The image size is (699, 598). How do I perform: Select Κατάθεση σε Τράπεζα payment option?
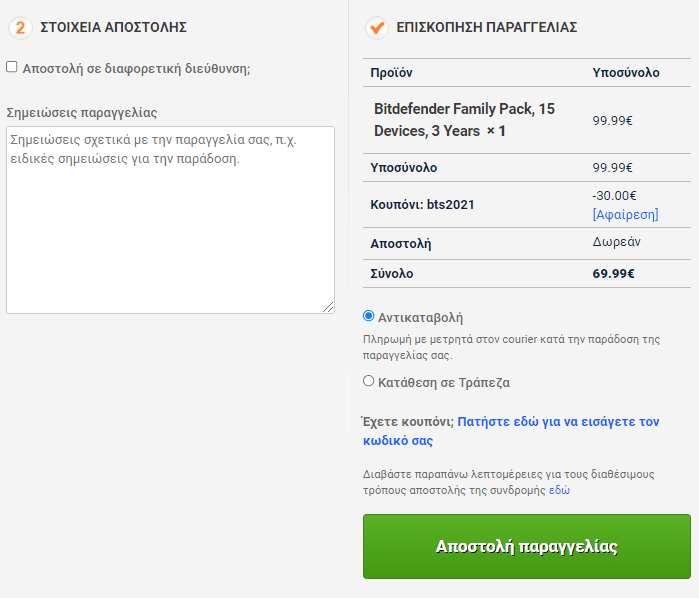(x=368, y=381)
